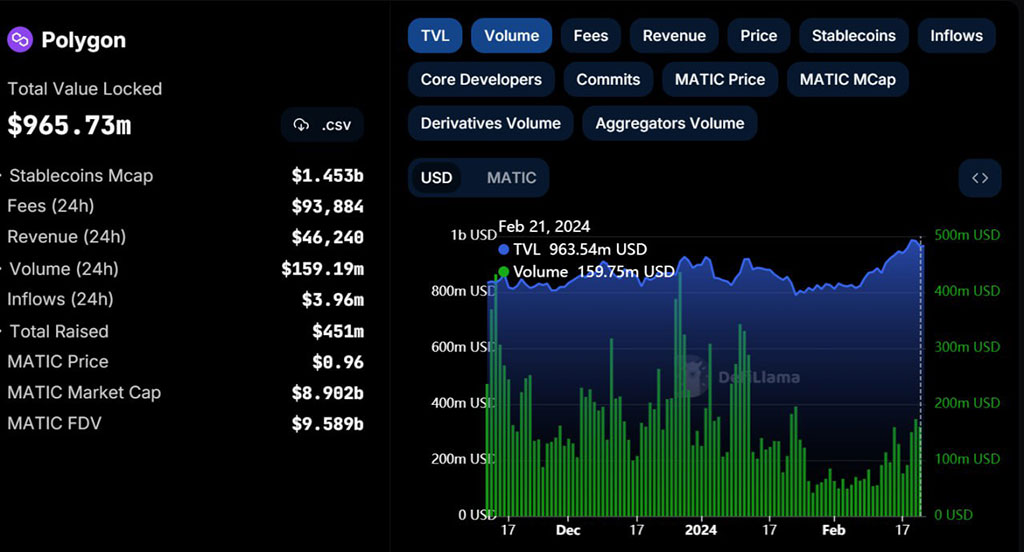The width and height of the screenshot is (1024, 552).
Task: Toggle the Volume chart series
Action: tap(511, 35)
